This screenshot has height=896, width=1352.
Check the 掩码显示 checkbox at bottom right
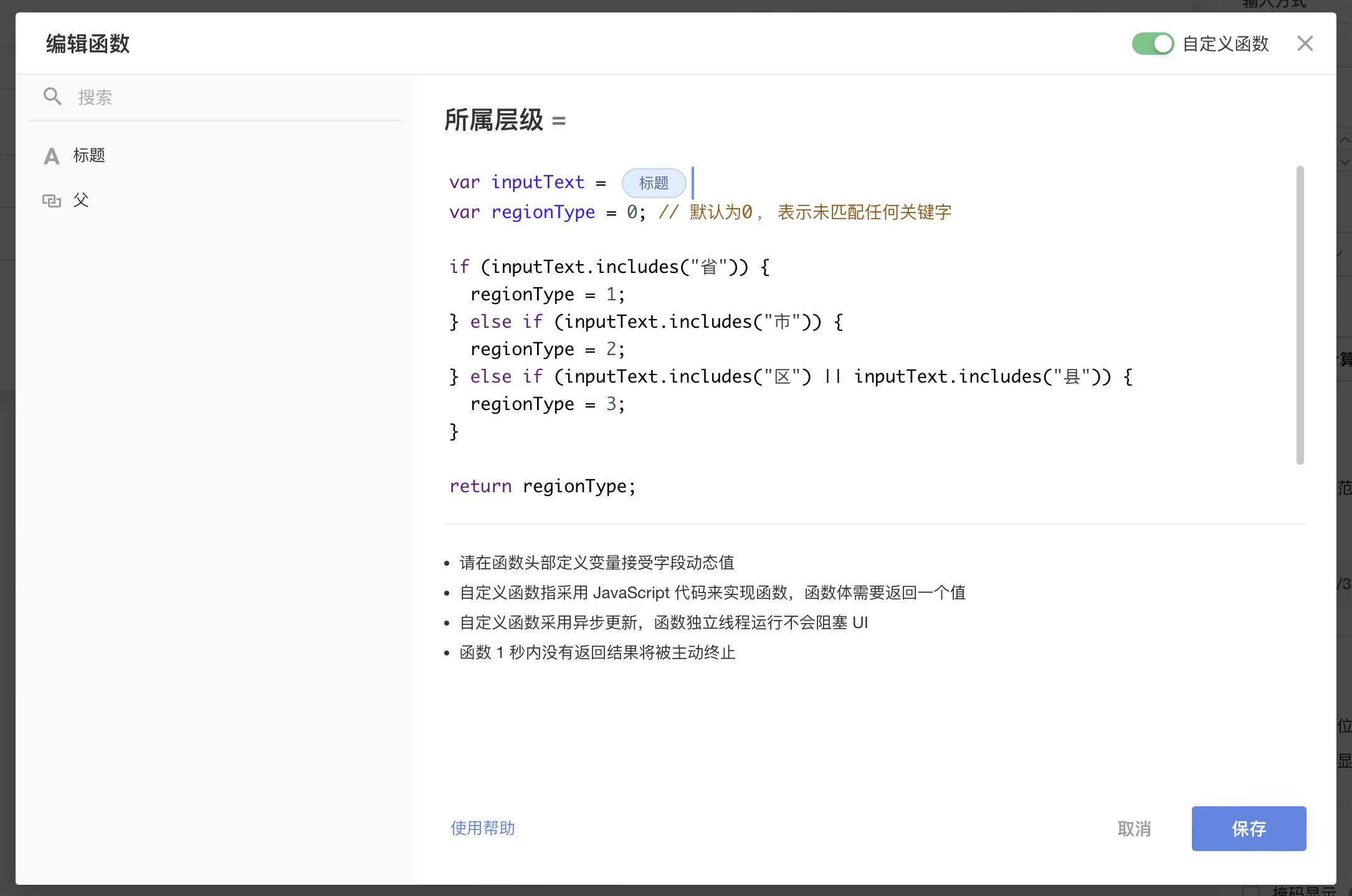point(1251,891)
